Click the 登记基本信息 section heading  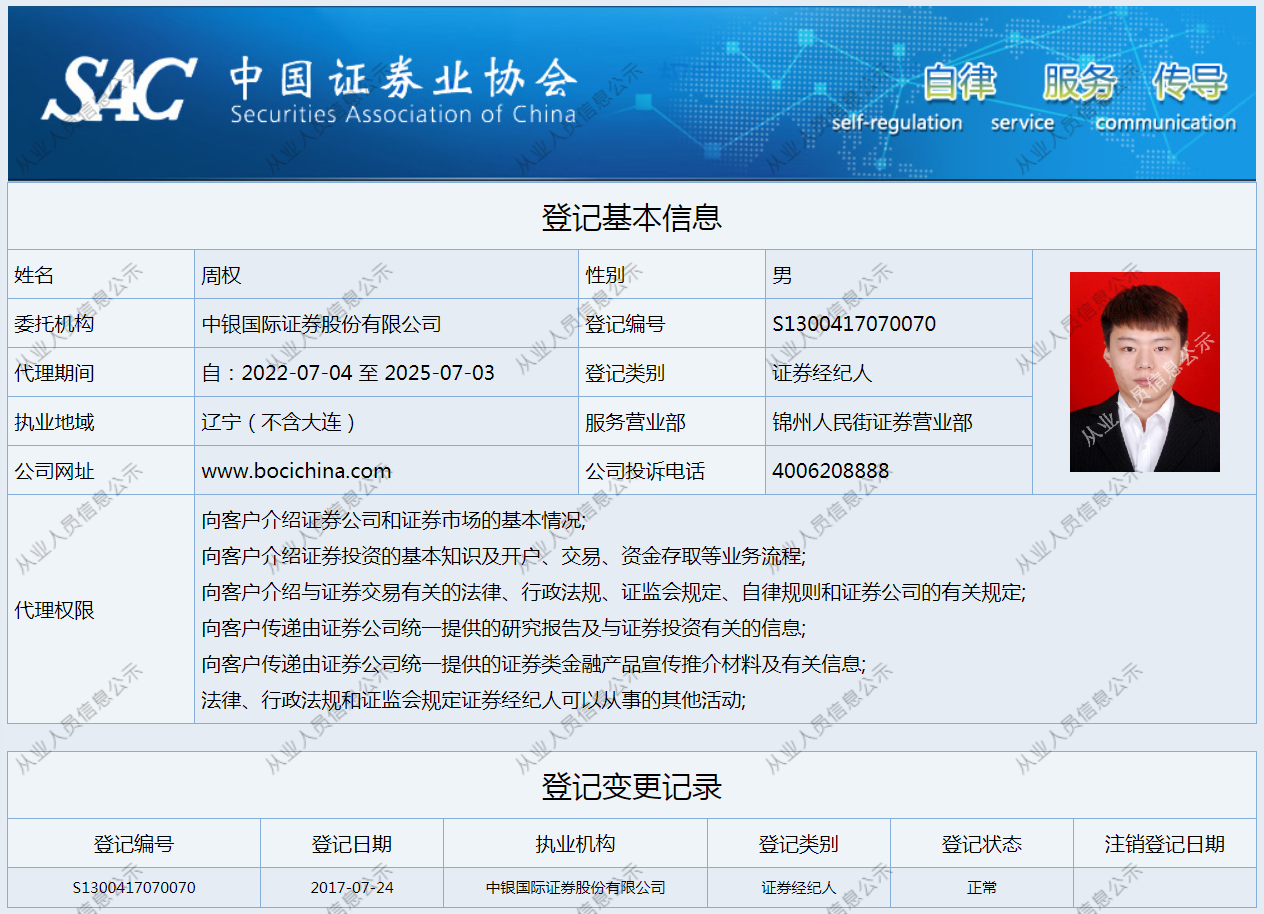(631, 217)
